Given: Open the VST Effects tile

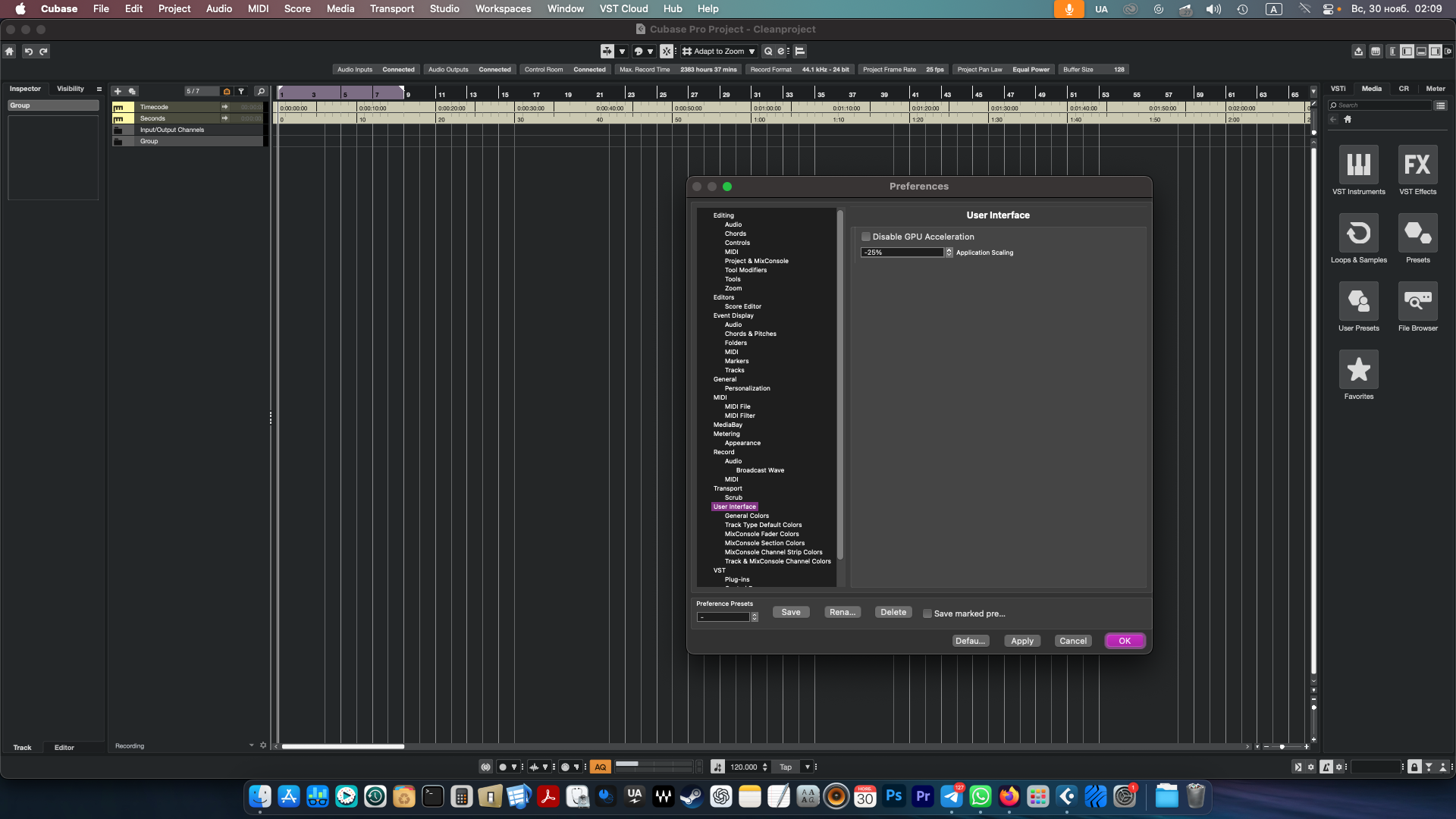Looking at the screenshot, I should (x=1417, y=165).
